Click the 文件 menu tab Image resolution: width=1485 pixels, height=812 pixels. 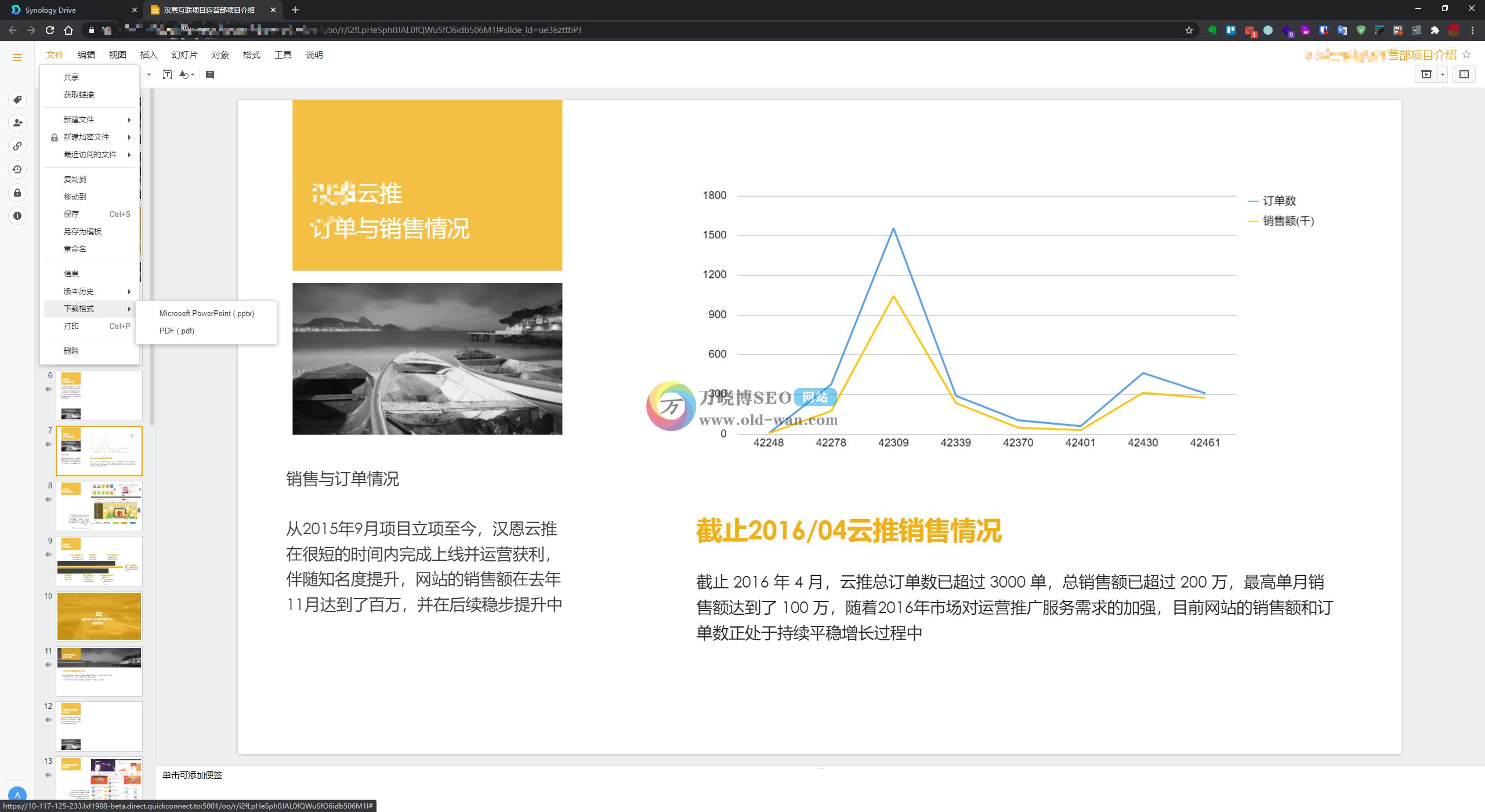pyautogui.click(x=54, y=55)
